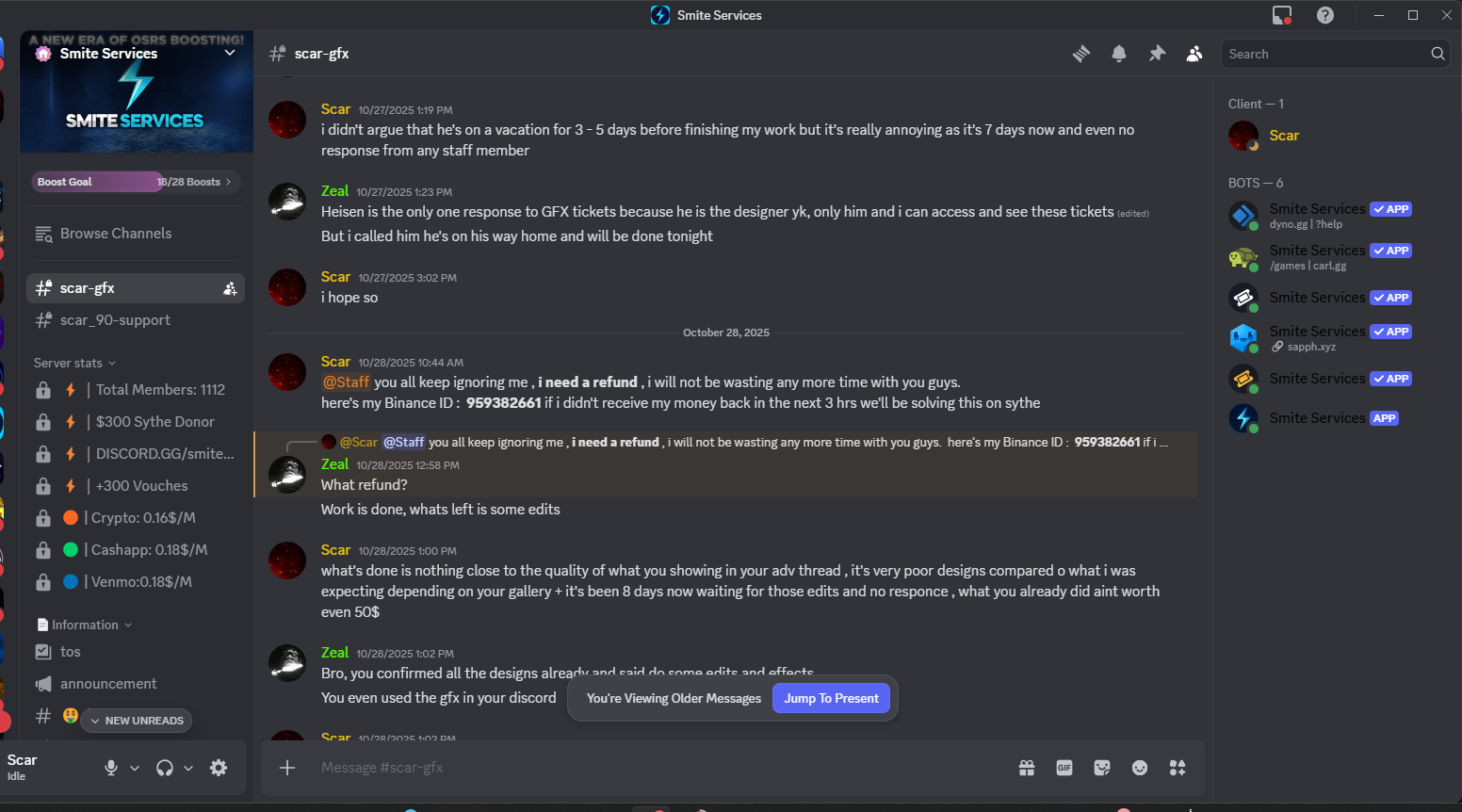Expand the Smite Services server dropdown
This screenshot has width=1462, height=812.
230,53
